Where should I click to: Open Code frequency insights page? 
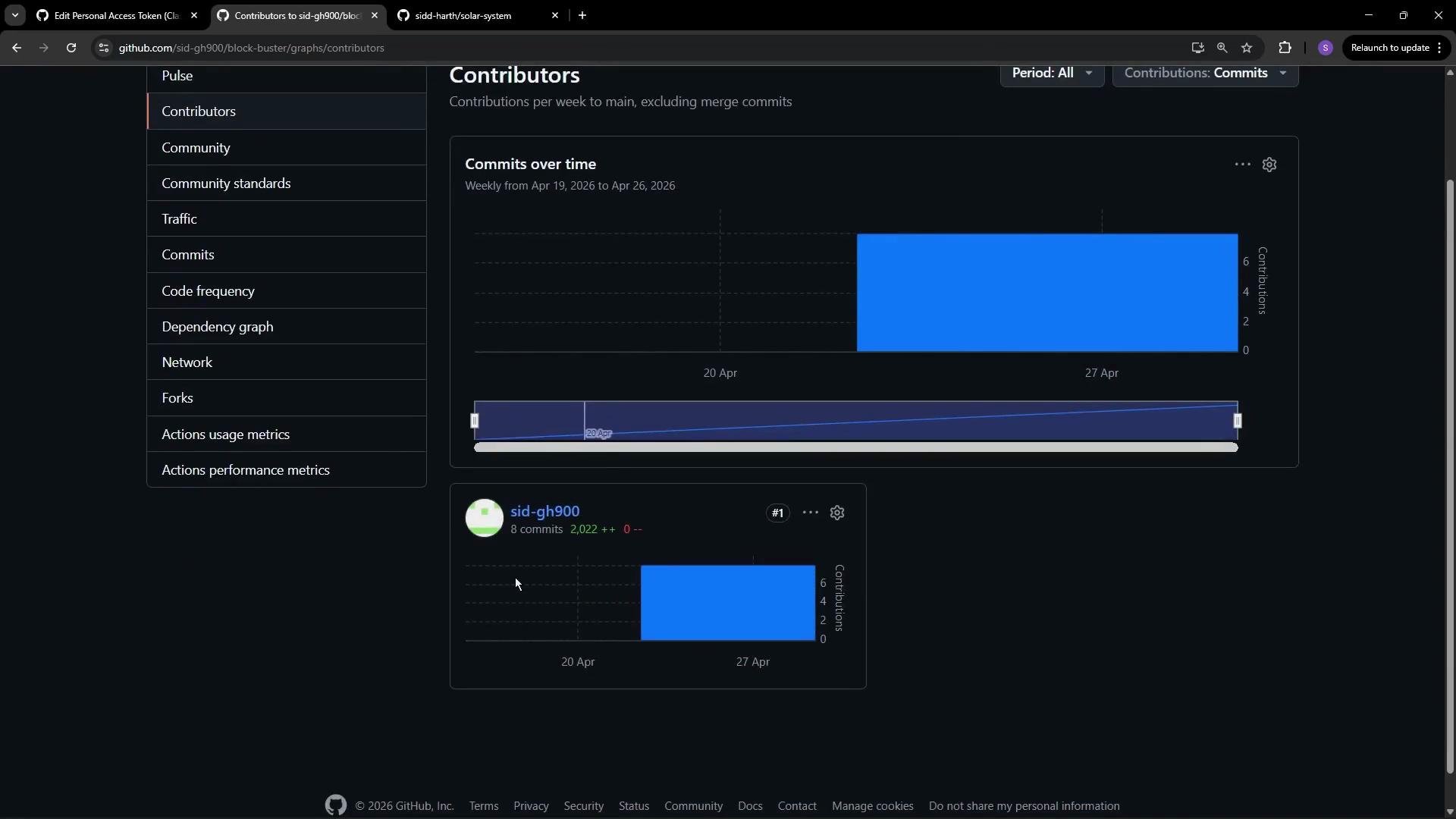point(286,291)
